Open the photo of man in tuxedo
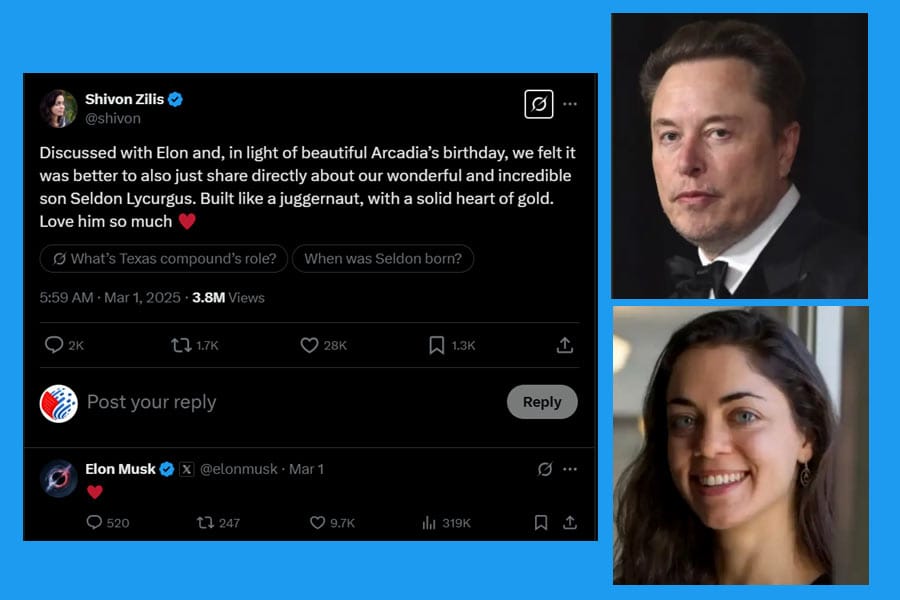 [x=739, y=156]
